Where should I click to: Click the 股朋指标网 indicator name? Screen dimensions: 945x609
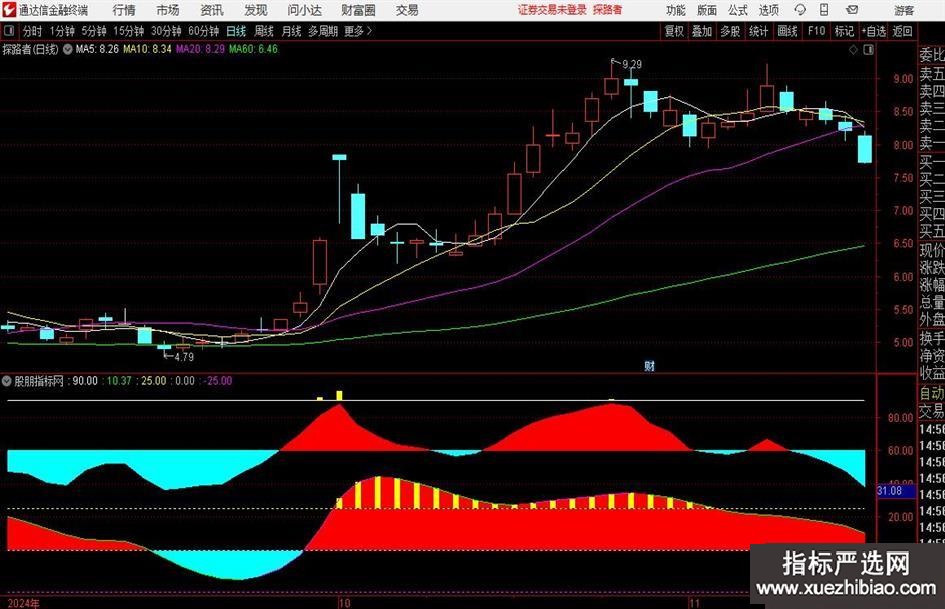click(x=39, y=381)
